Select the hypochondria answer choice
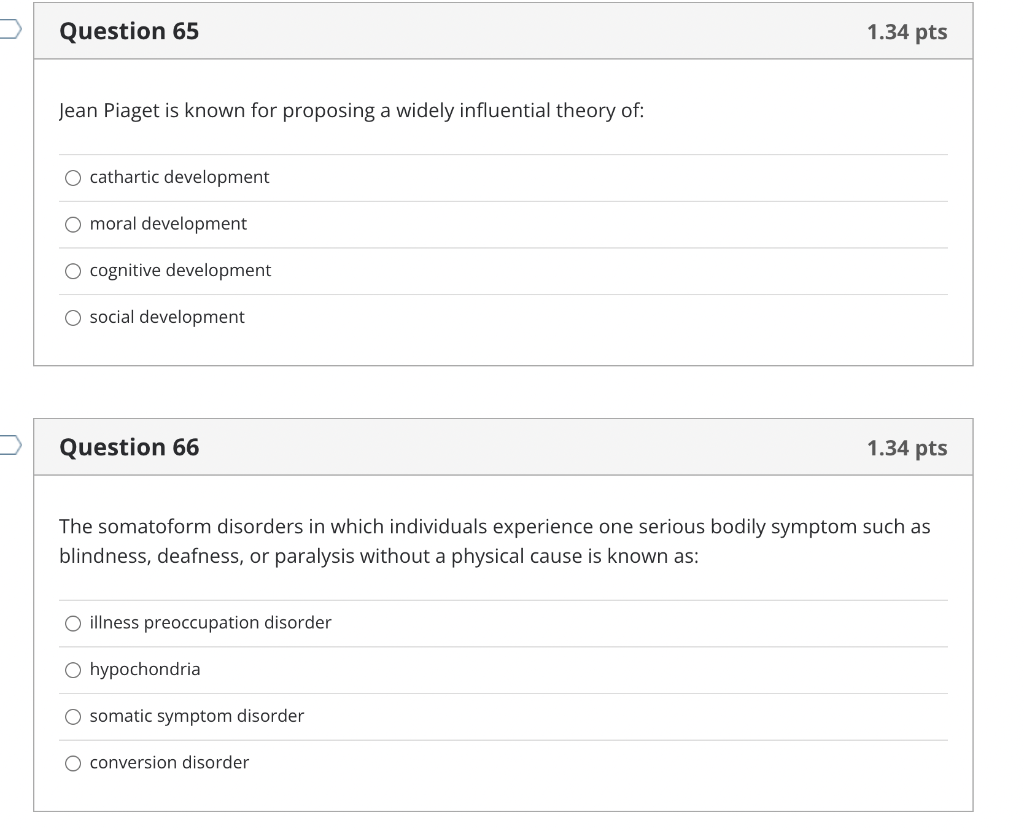Image resolution: width=1024 pixels, height=831 pixels. pos(73,670)
